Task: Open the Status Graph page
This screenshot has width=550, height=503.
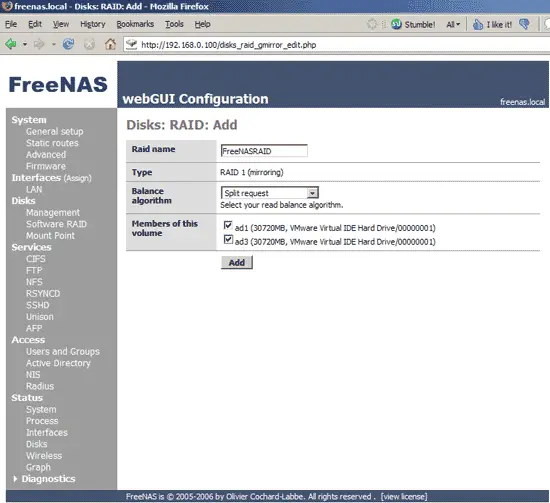Action: [38, 467]
